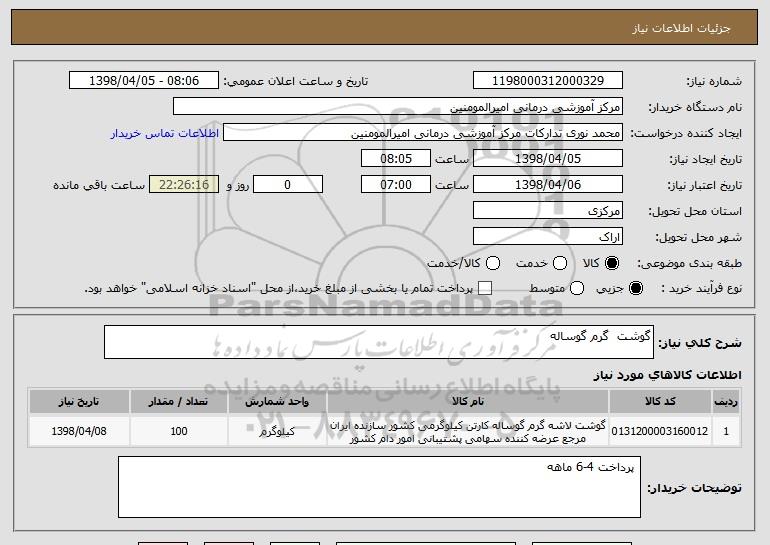Click the طبقه بندی موضوعی label

[x=689, y=264]
